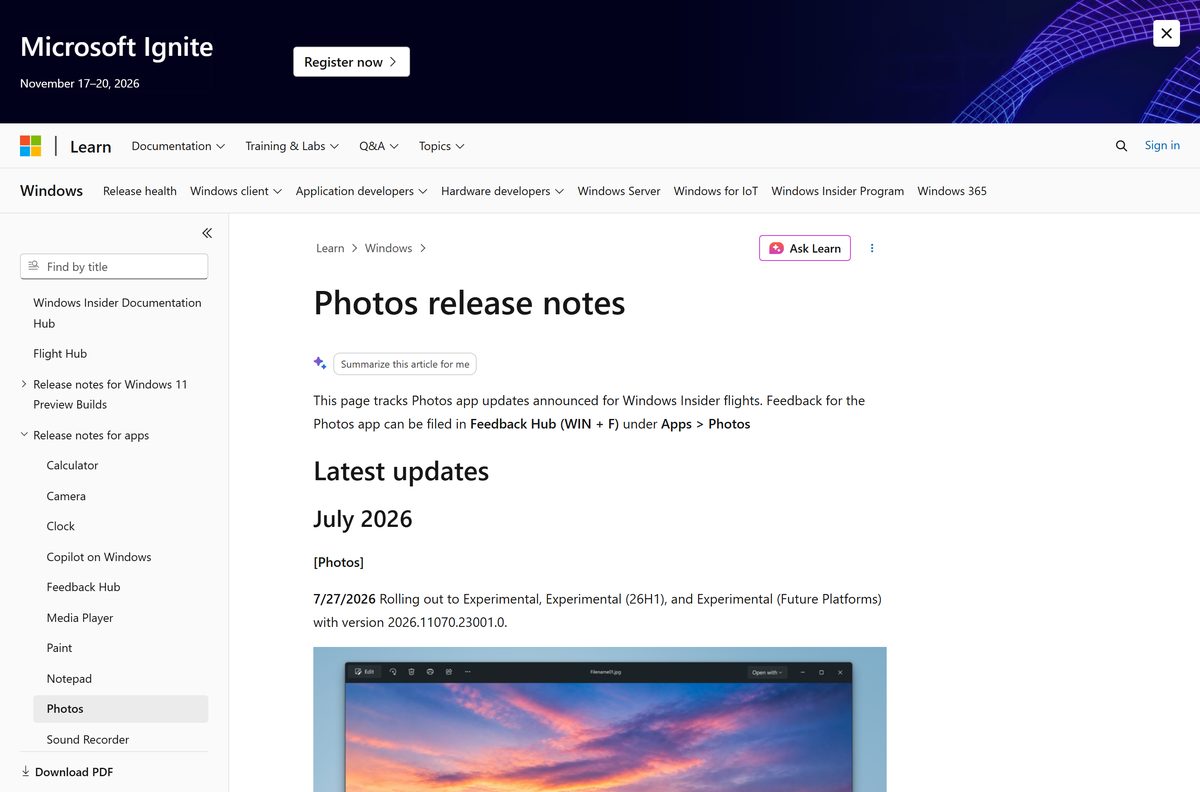
Task: Open the Ask Learn assistant
Action: (805, 248)
